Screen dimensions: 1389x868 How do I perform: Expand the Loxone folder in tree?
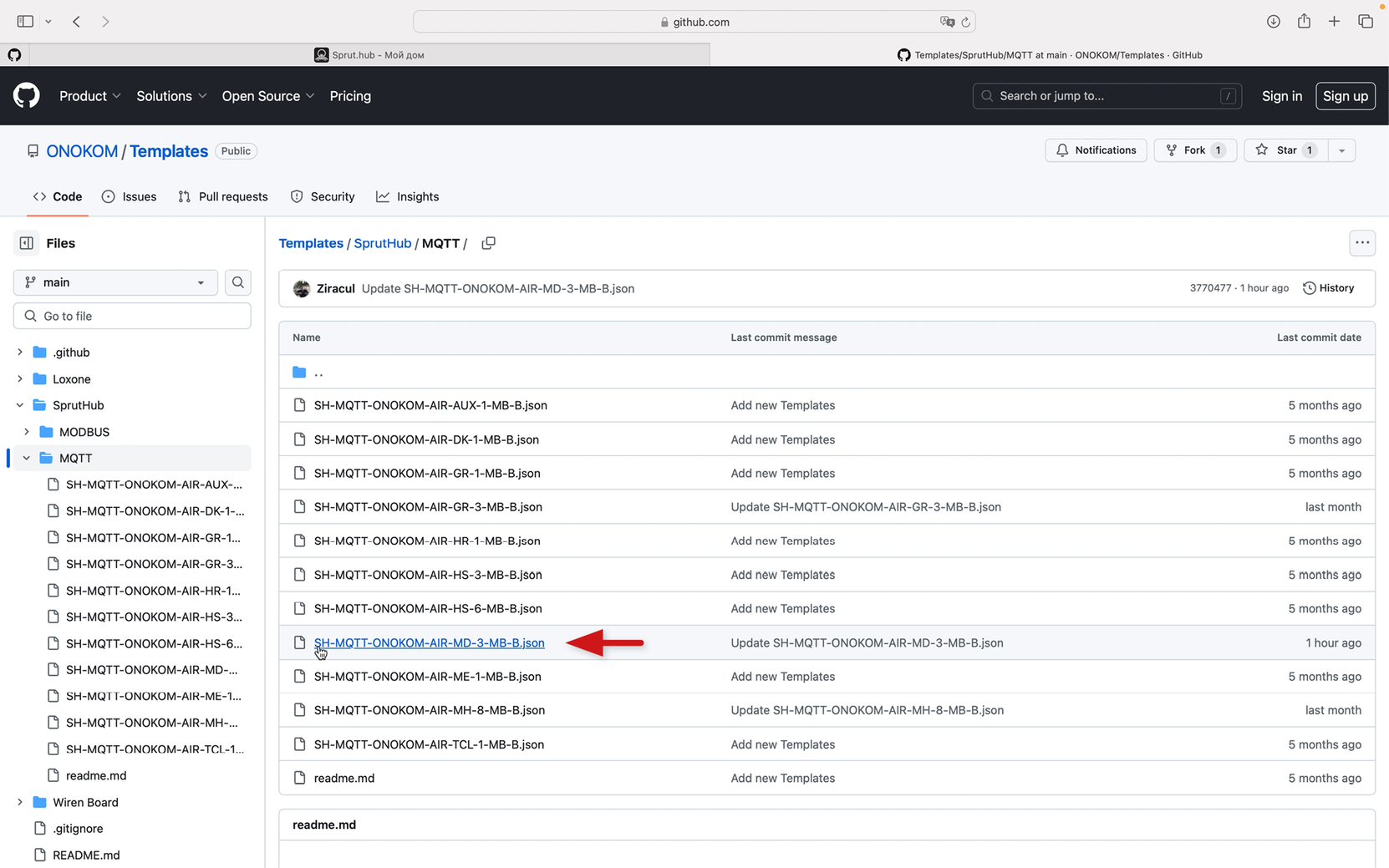[20, 379]
